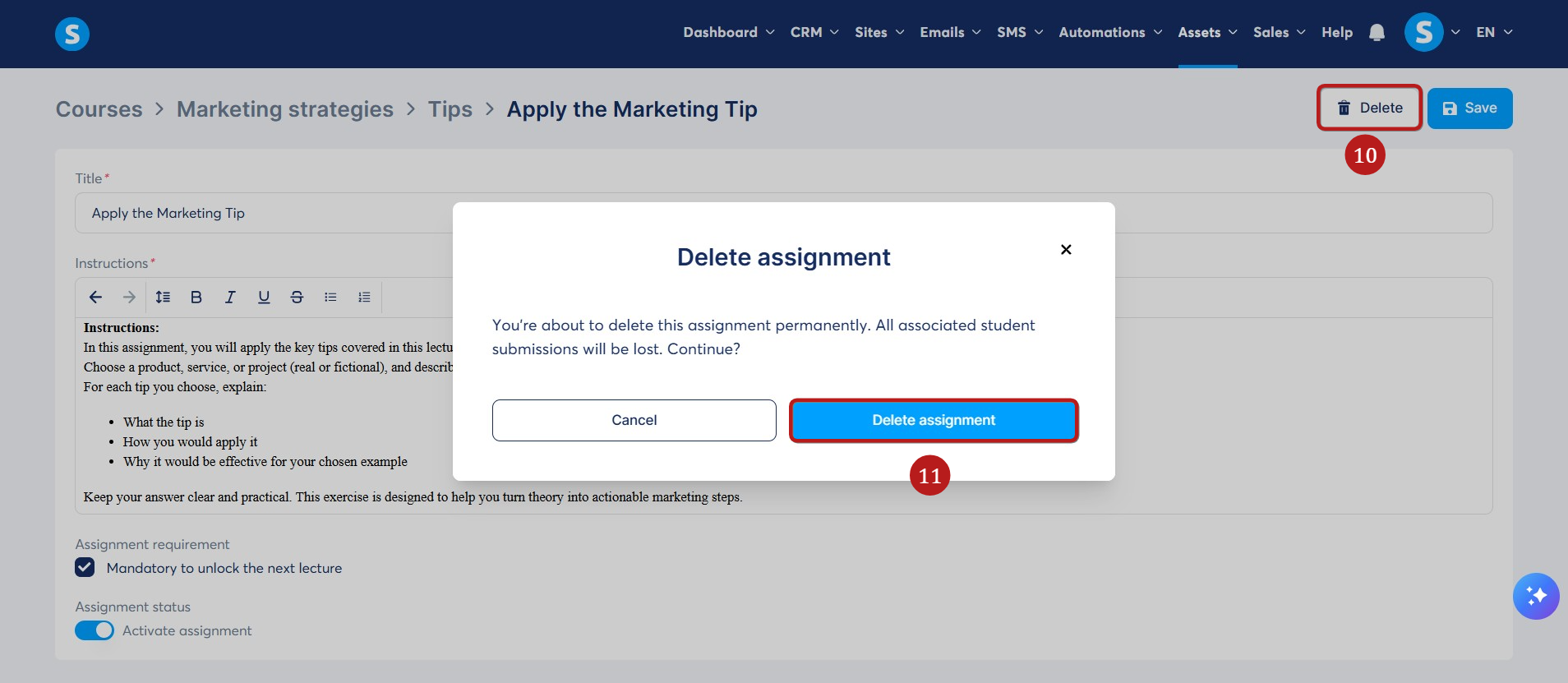Open the Help menu item
The image size is (1568, 683).
pos(1337,32)
